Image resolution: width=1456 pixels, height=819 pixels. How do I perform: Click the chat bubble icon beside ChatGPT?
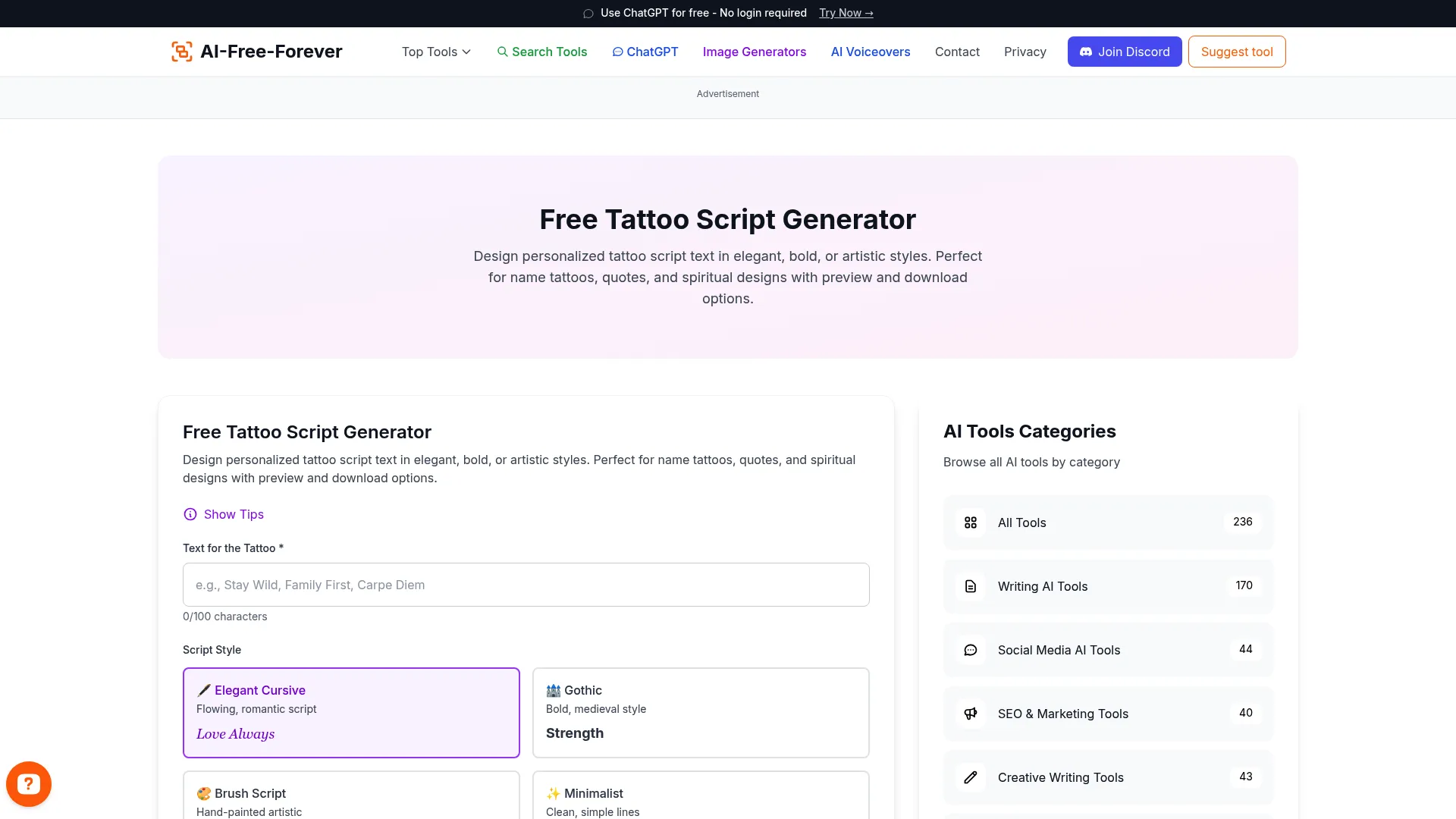[x=618, y=52]
